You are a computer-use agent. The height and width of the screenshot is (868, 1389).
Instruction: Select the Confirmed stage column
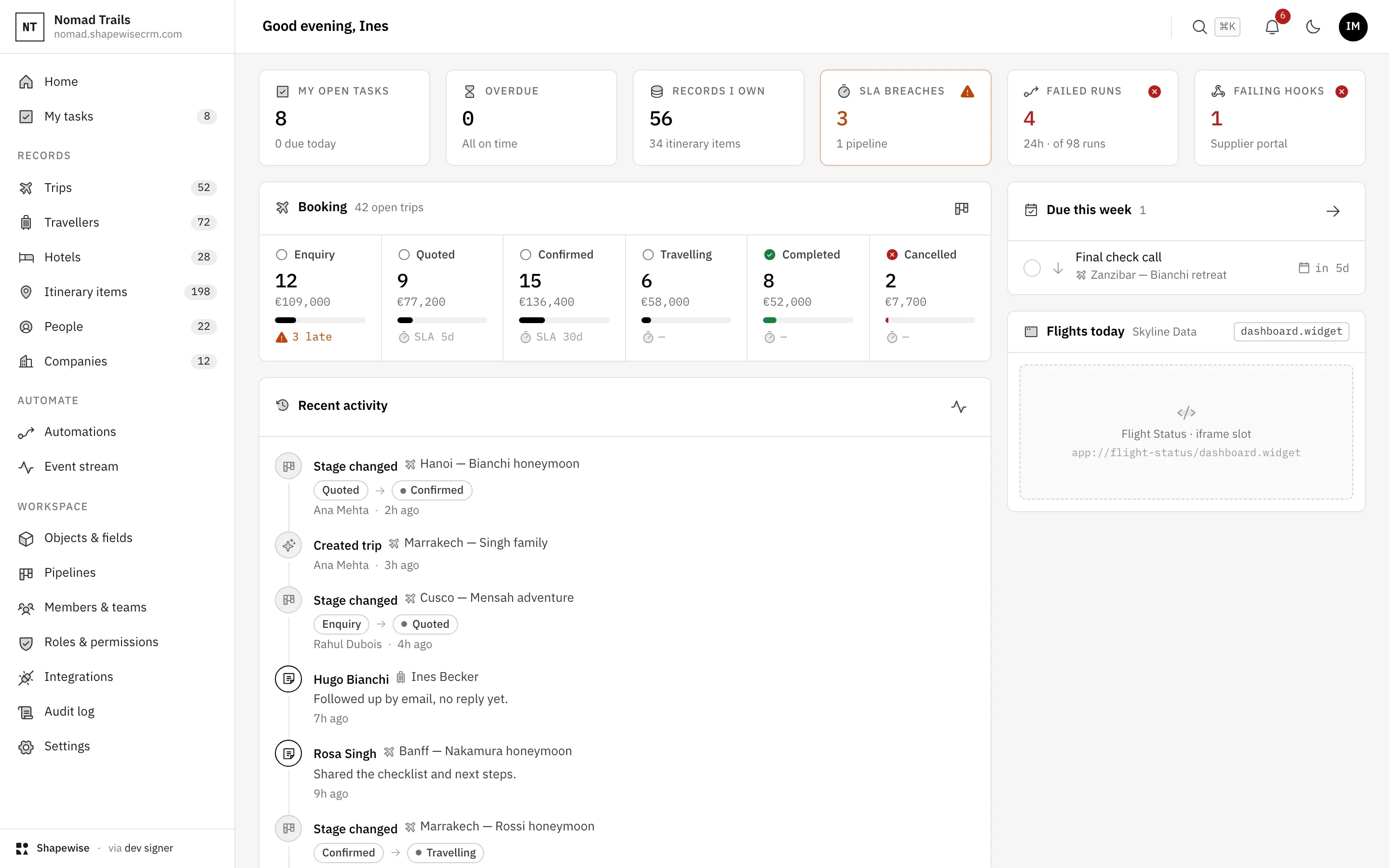(x=564, y=298)
